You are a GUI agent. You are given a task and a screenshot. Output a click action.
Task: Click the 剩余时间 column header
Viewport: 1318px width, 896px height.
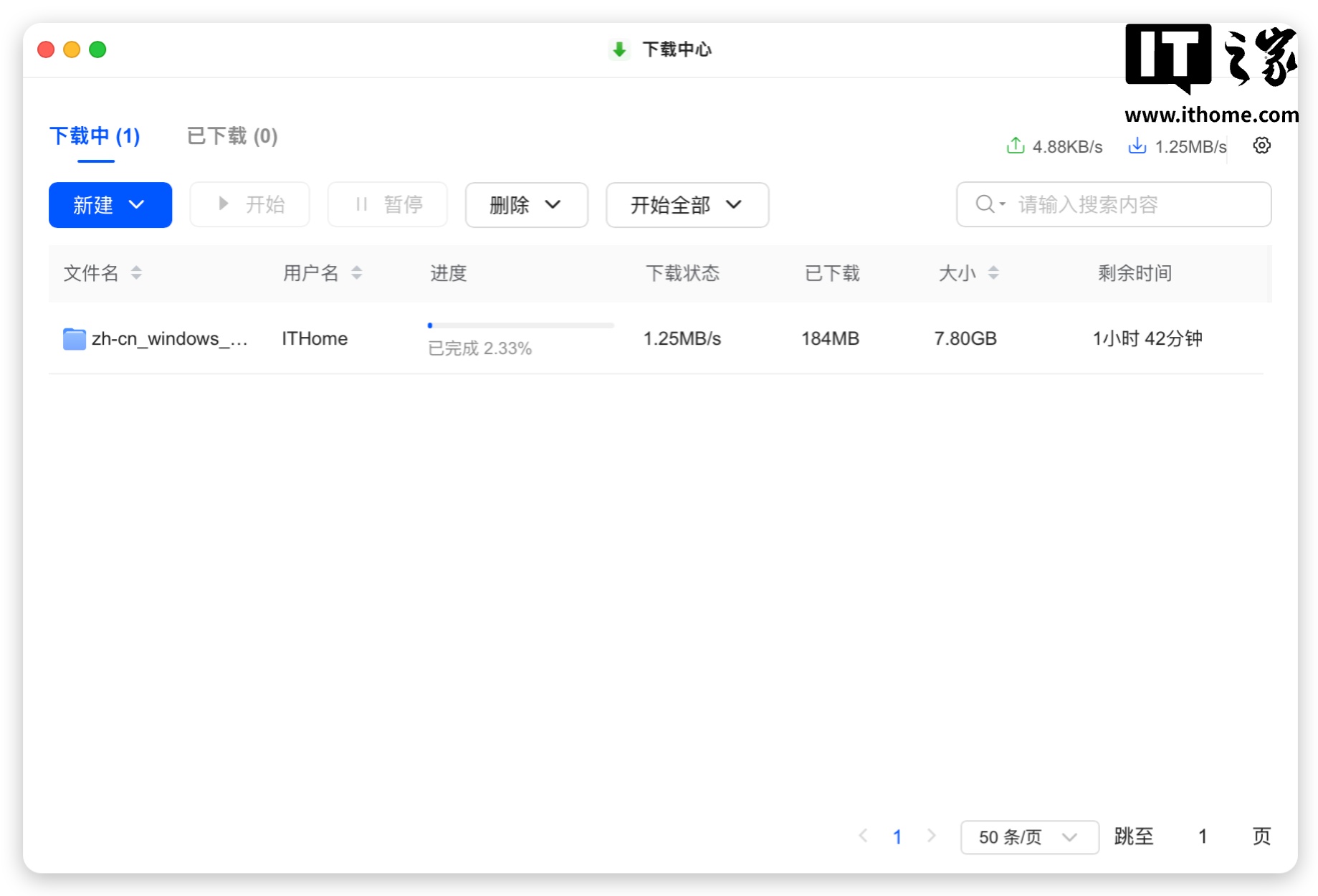click(x=1135, y=273)
